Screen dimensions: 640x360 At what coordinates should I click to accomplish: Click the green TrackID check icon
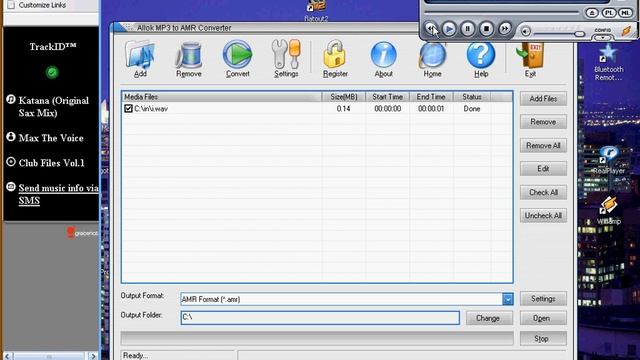(x=52, y=72)
